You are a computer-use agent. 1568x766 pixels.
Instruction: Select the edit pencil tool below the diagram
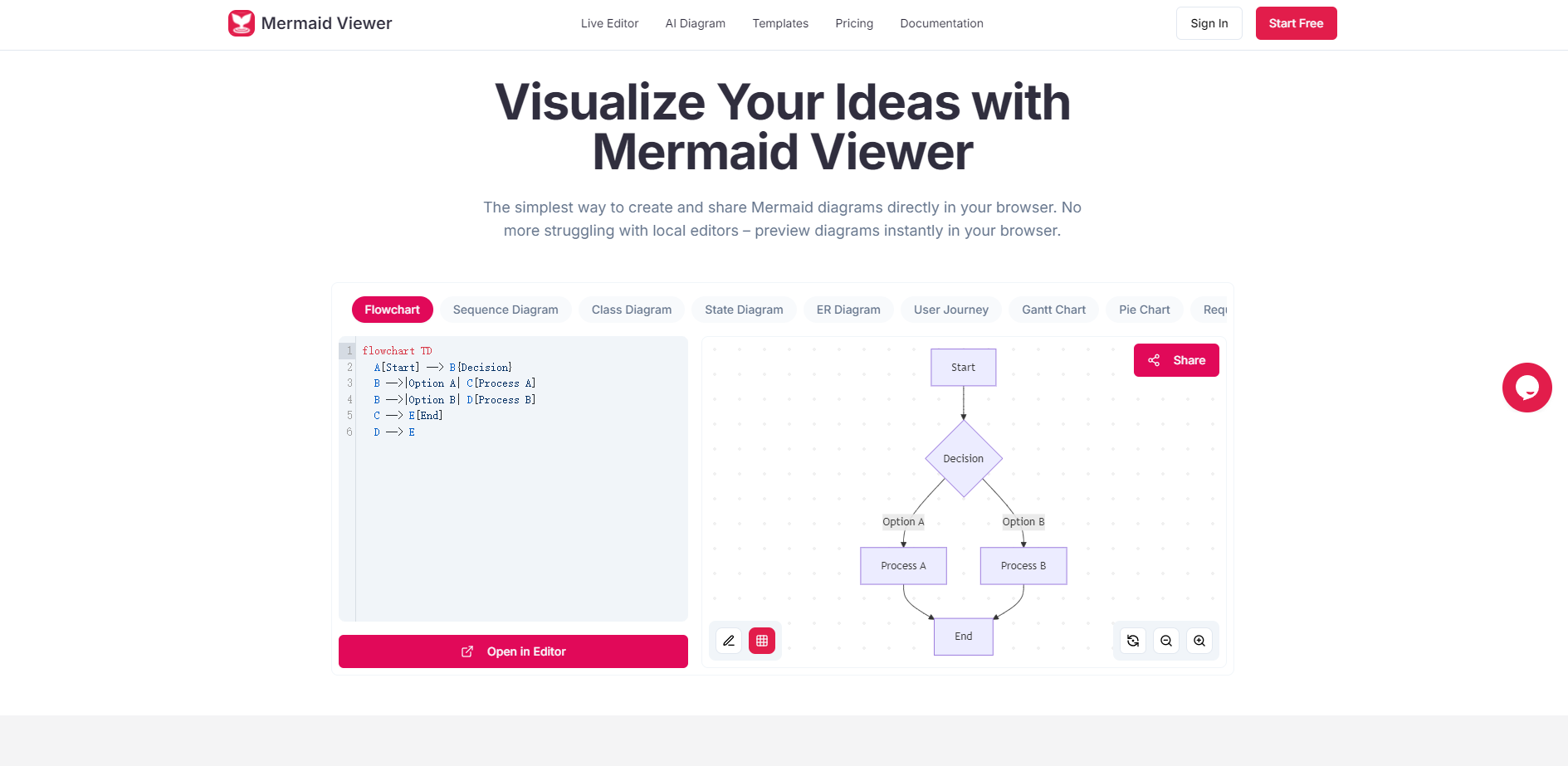729,640
